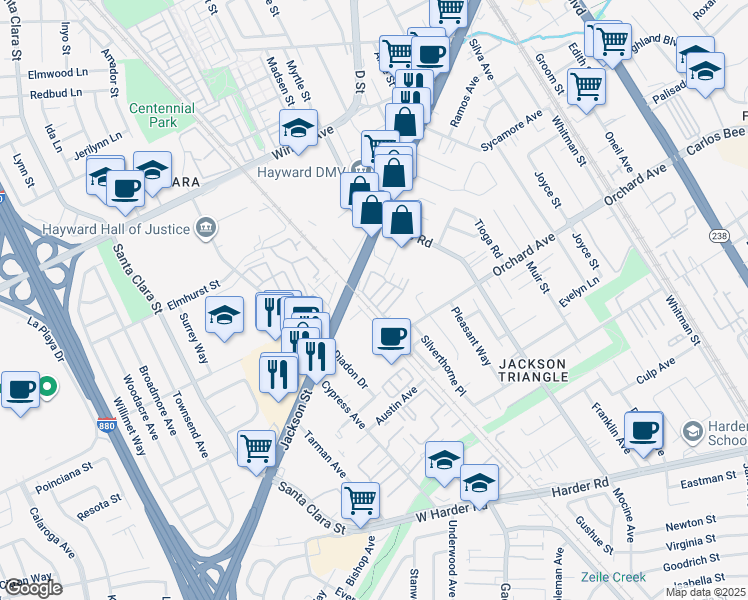Select the cafe marker near Jerilynn Ln
Viewport: 748px width, 600px height.
(125, 192)
